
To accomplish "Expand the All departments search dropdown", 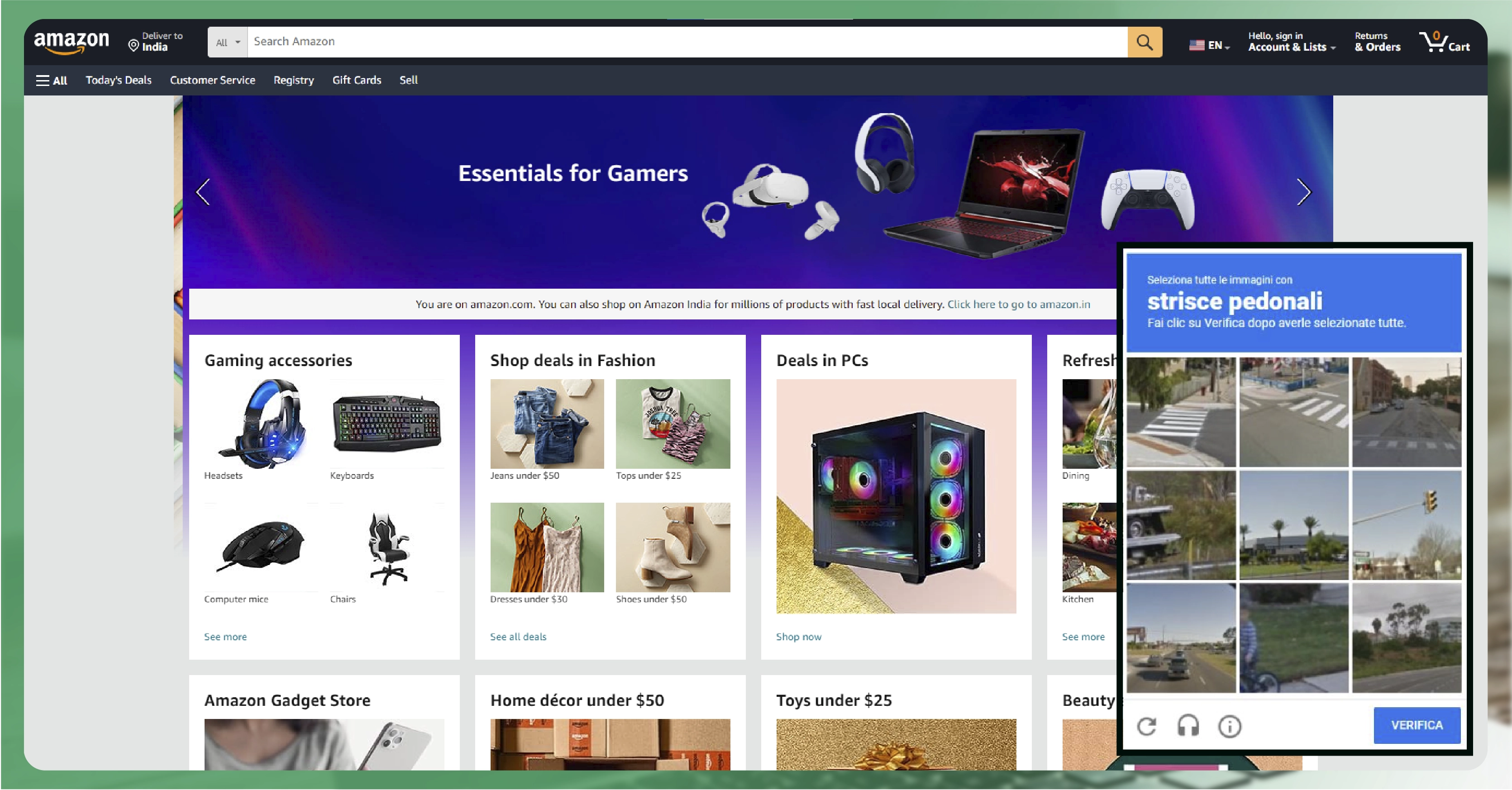I will click(227, 41).
